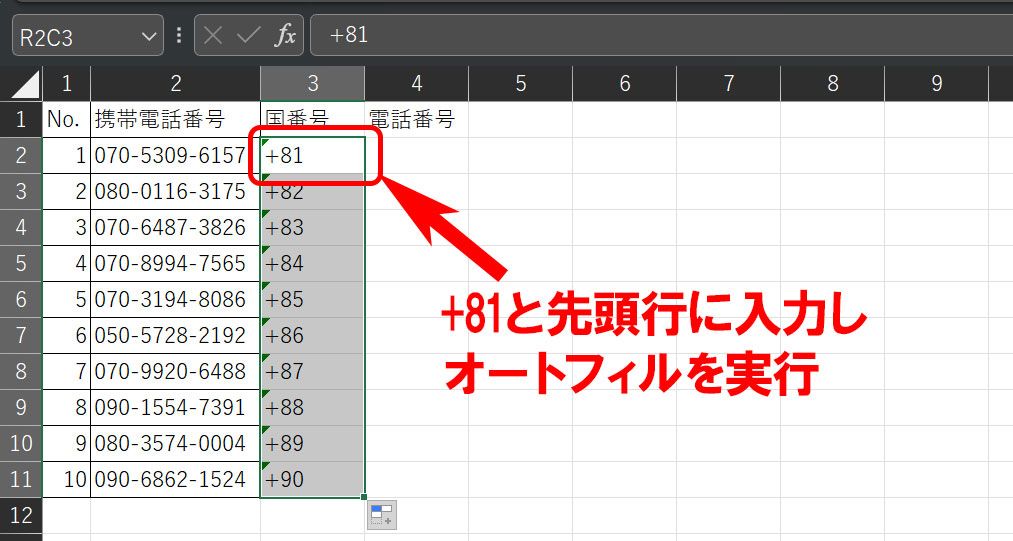1013x541 pixels.
Task: Select cell with 070-3194-8086
Action: click(176, 299)
